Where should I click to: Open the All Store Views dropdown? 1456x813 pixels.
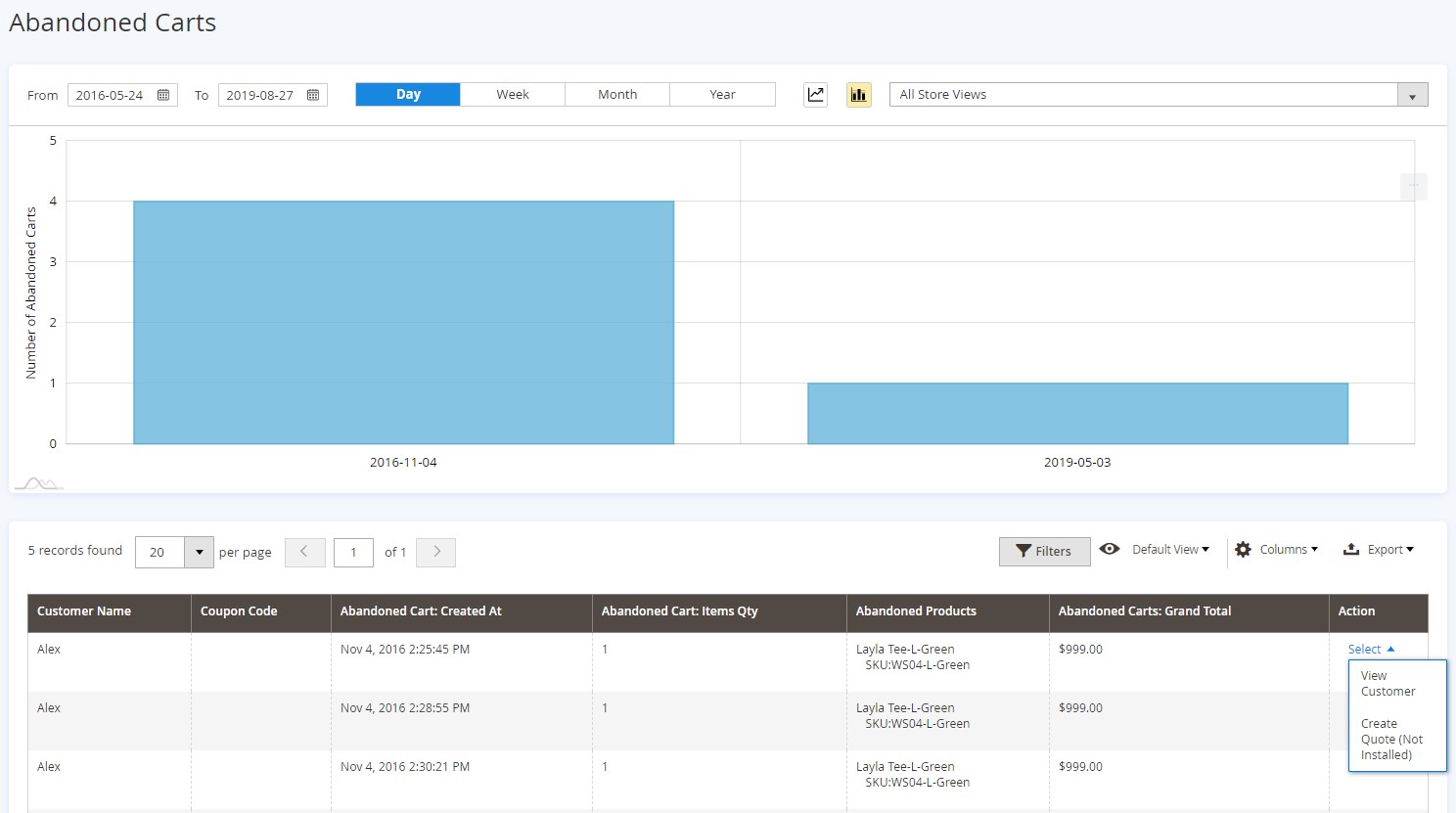coord(1159,94)
